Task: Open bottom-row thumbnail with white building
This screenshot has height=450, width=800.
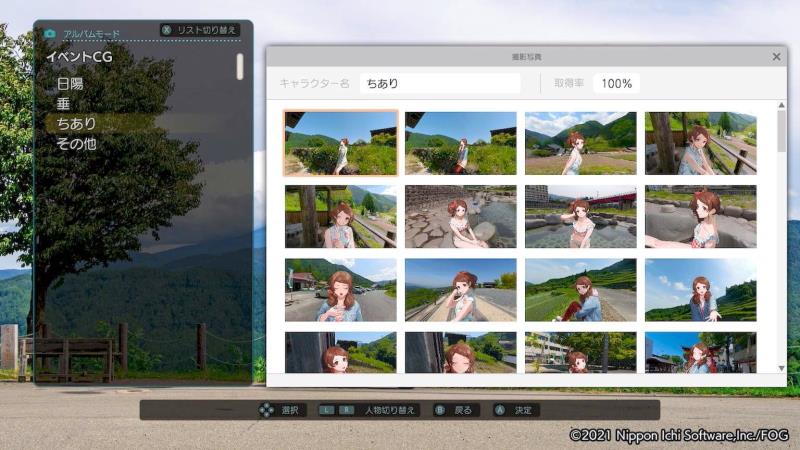Action: 581,353
